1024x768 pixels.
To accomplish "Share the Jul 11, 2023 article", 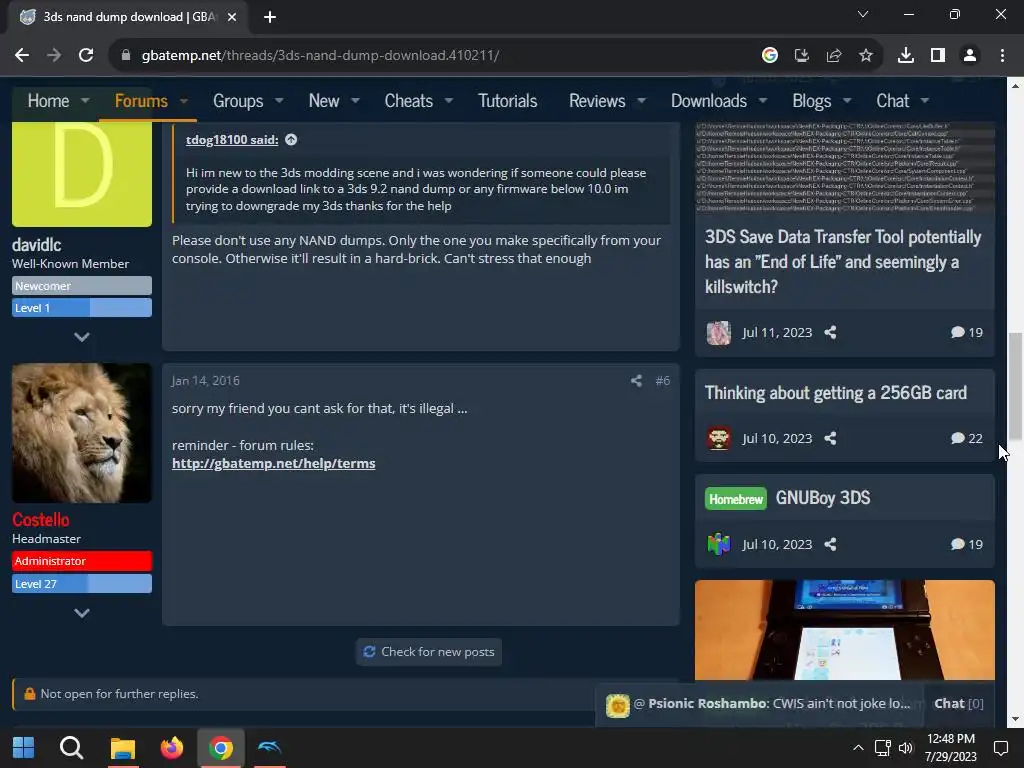I will coord(830,332).
